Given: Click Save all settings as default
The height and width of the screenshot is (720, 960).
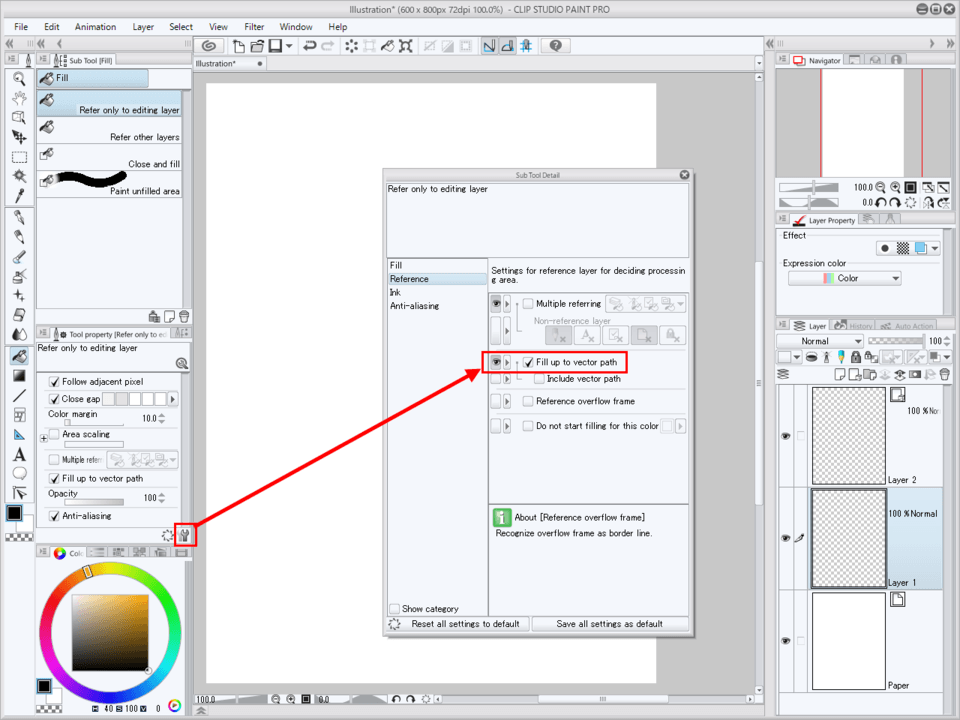Looking at the screenshot, I should (x=610, y=624).
